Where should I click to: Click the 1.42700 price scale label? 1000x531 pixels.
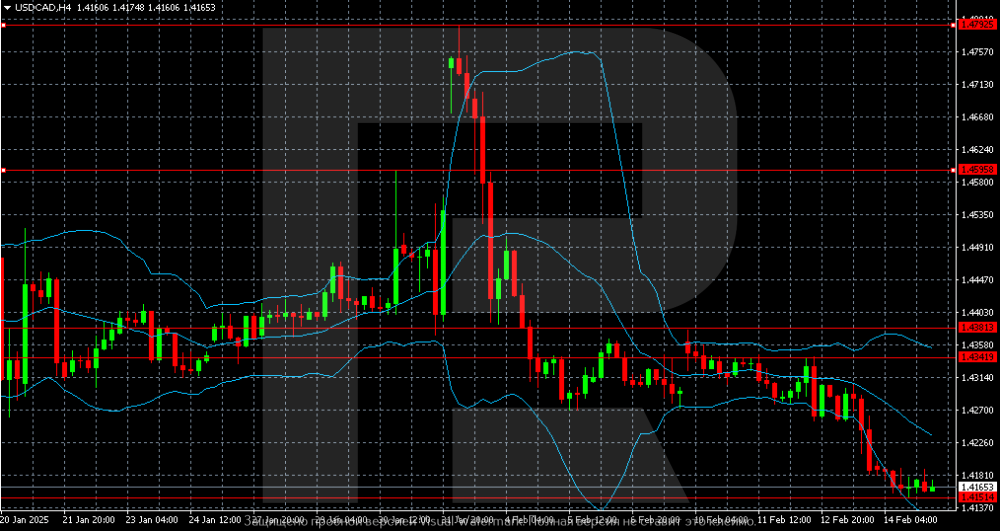click(977, 410)
